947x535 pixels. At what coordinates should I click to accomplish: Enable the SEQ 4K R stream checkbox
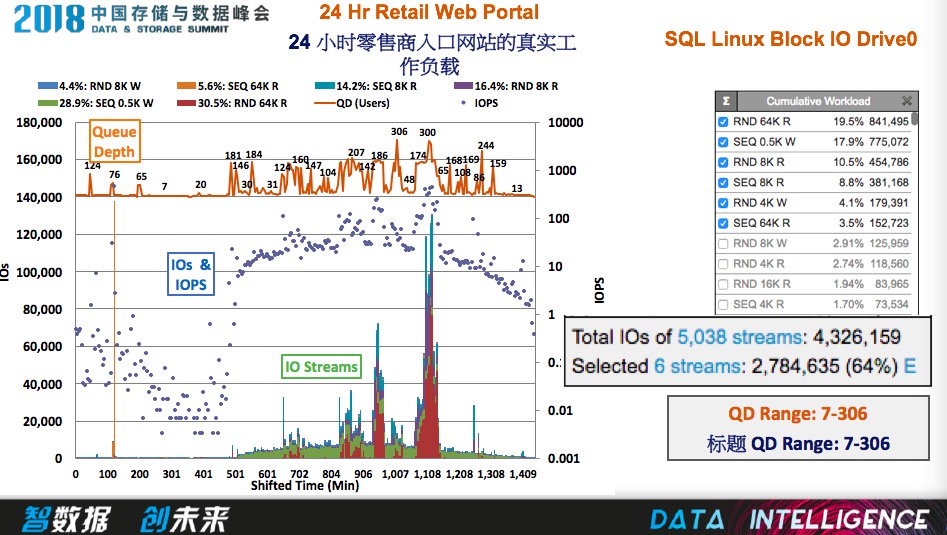click(723, 304)
